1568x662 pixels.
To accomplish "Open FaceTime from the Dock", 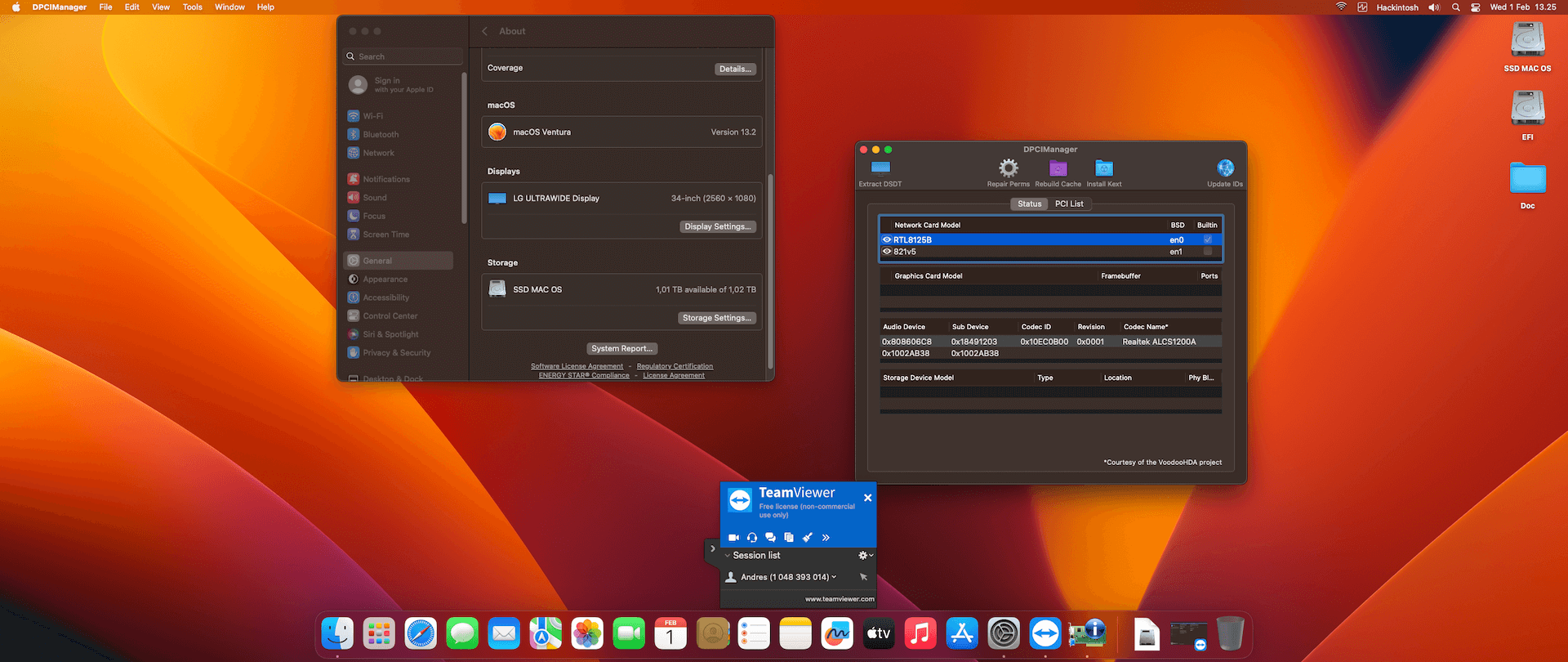I will 629,633.
